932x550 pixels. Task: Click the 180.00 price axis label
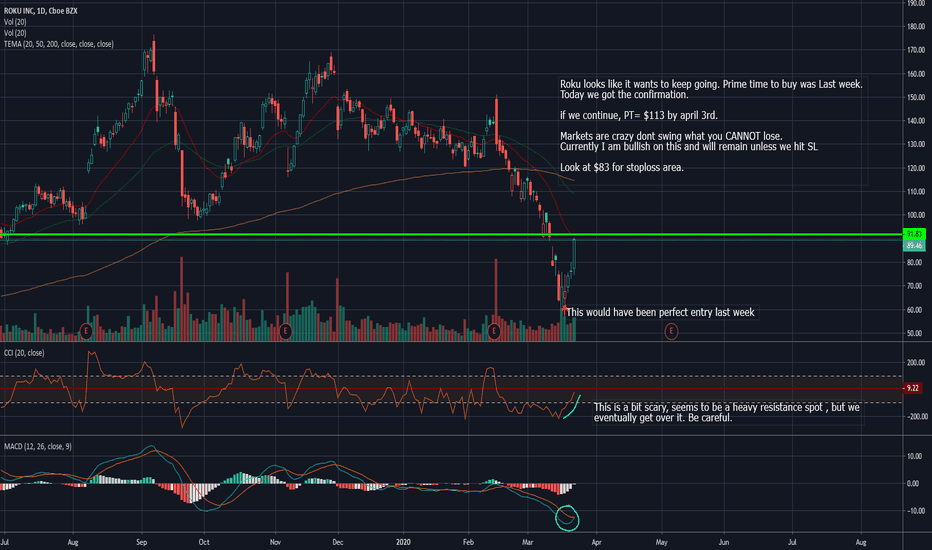[x=915, y=27]
